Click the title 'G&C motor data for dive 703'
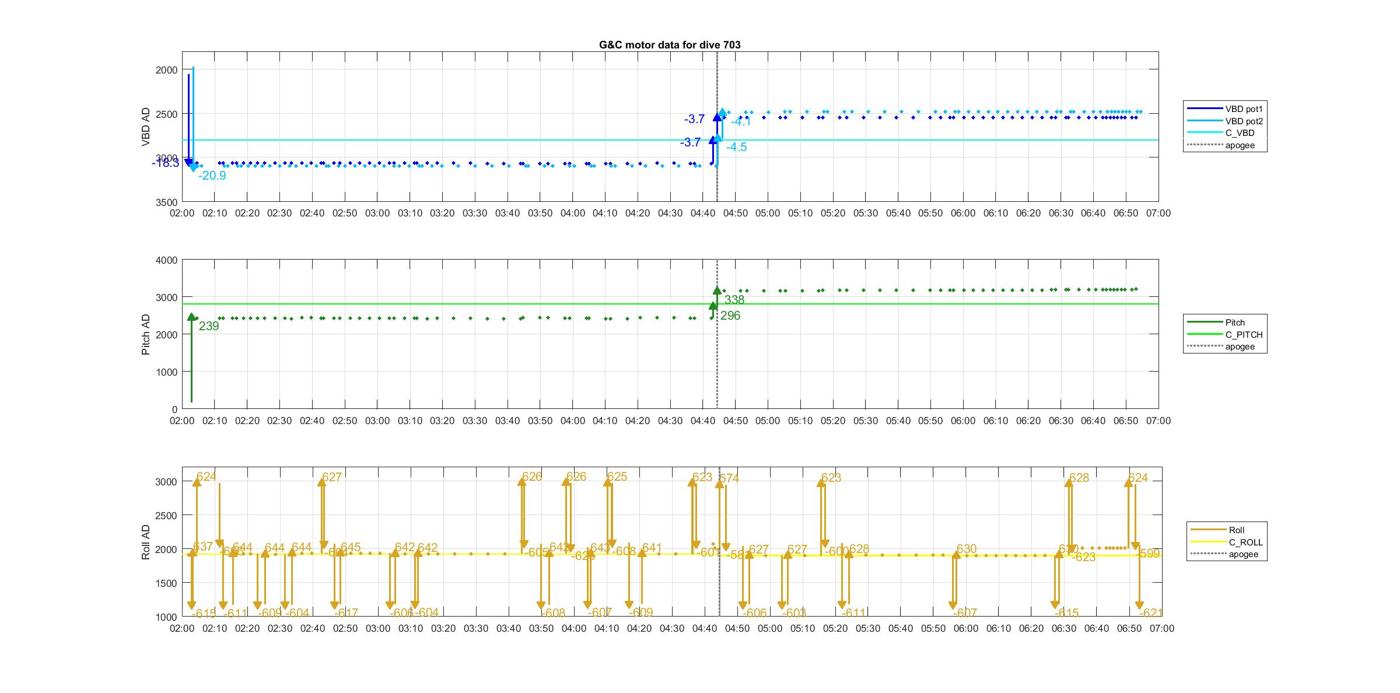The image size is (1400, 693). (670, 45)
